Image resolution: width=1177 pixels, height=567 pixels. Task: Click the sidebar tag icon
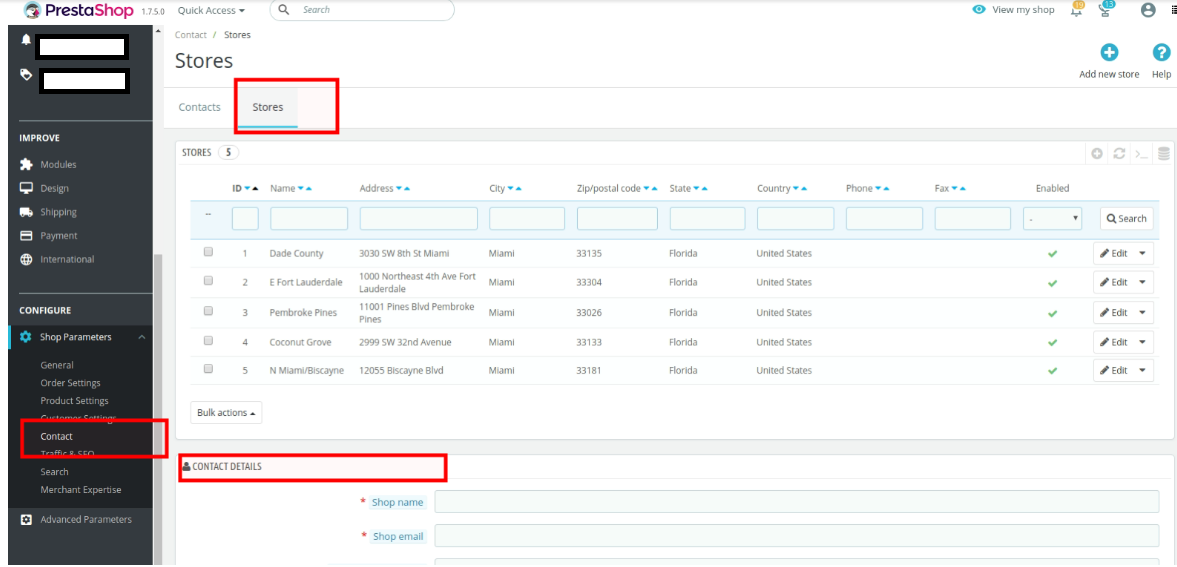click(x=26, y=74)
